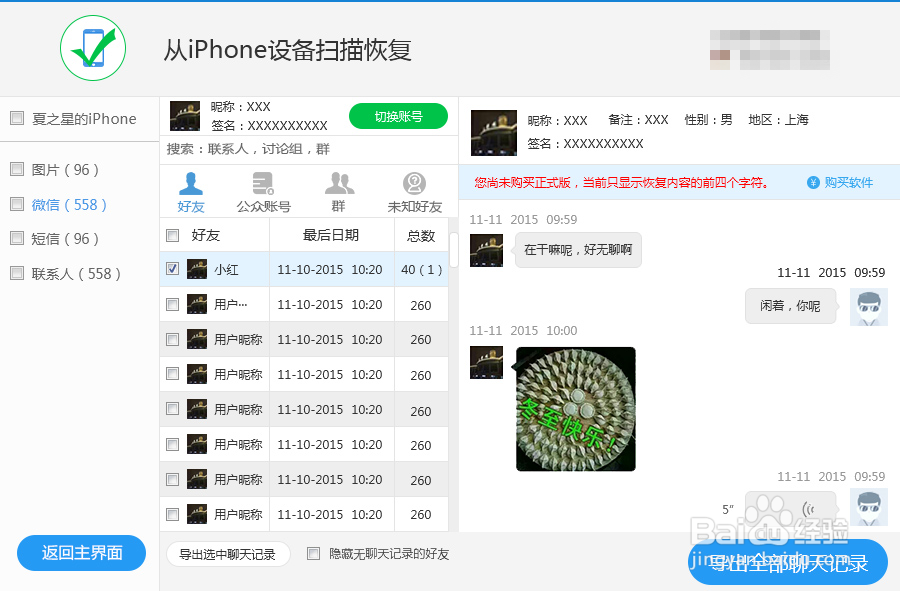Click the 好友 column header
The height and width of the screenshot is (591, 900).
click(x=205, y=235)
